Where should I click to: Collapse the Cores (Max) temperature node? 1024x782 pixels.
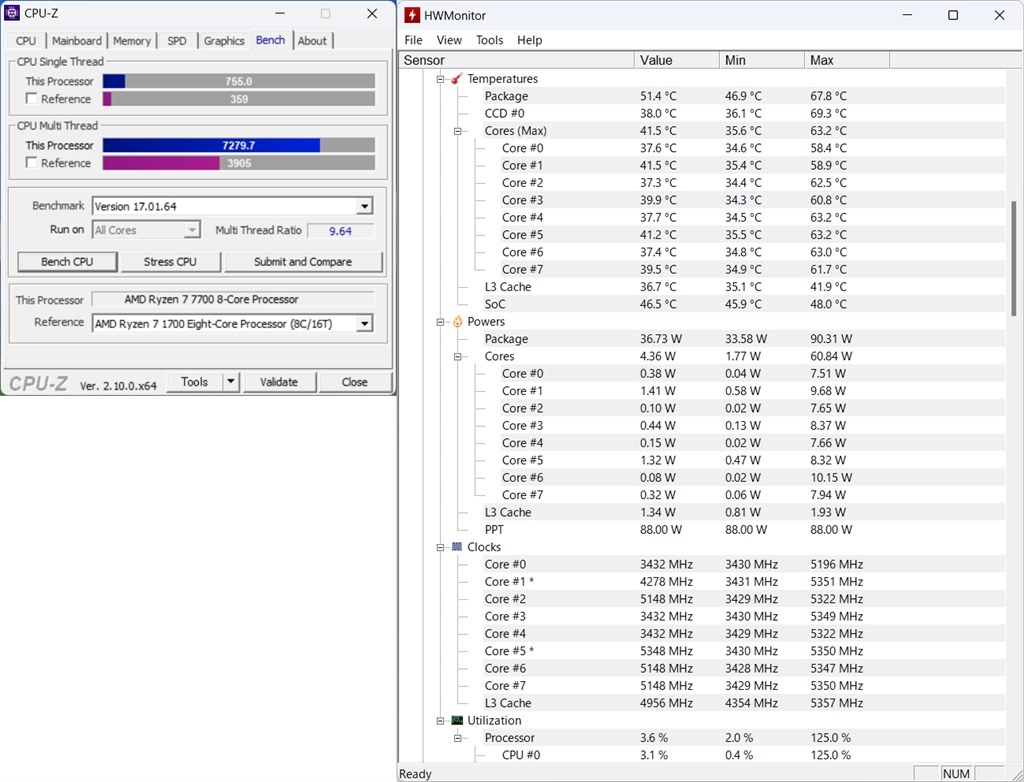coord(458,131)
